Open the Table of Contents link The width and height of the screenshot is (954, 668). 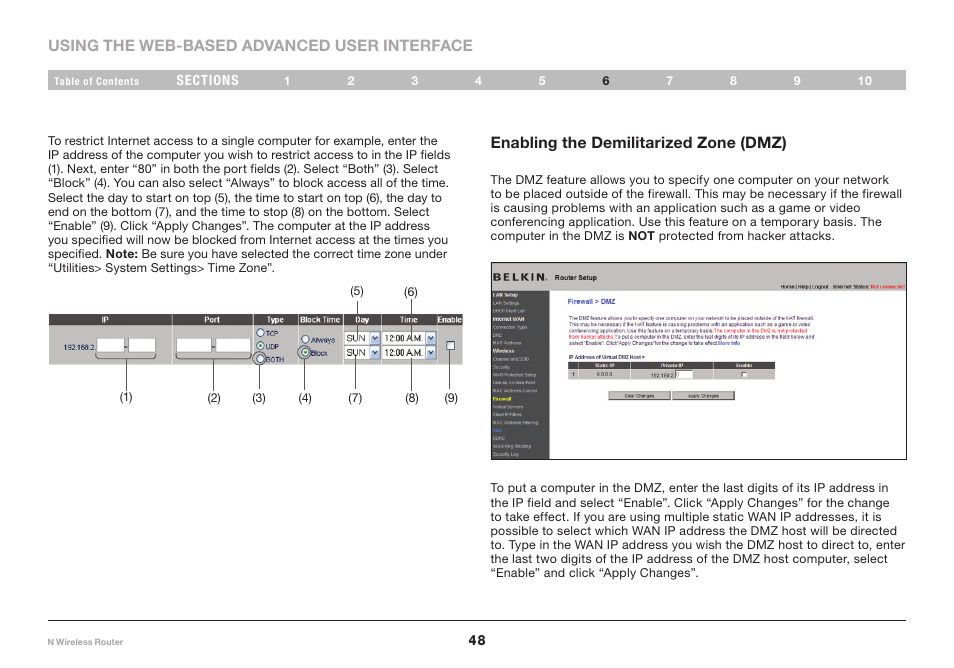pos(96,81)
